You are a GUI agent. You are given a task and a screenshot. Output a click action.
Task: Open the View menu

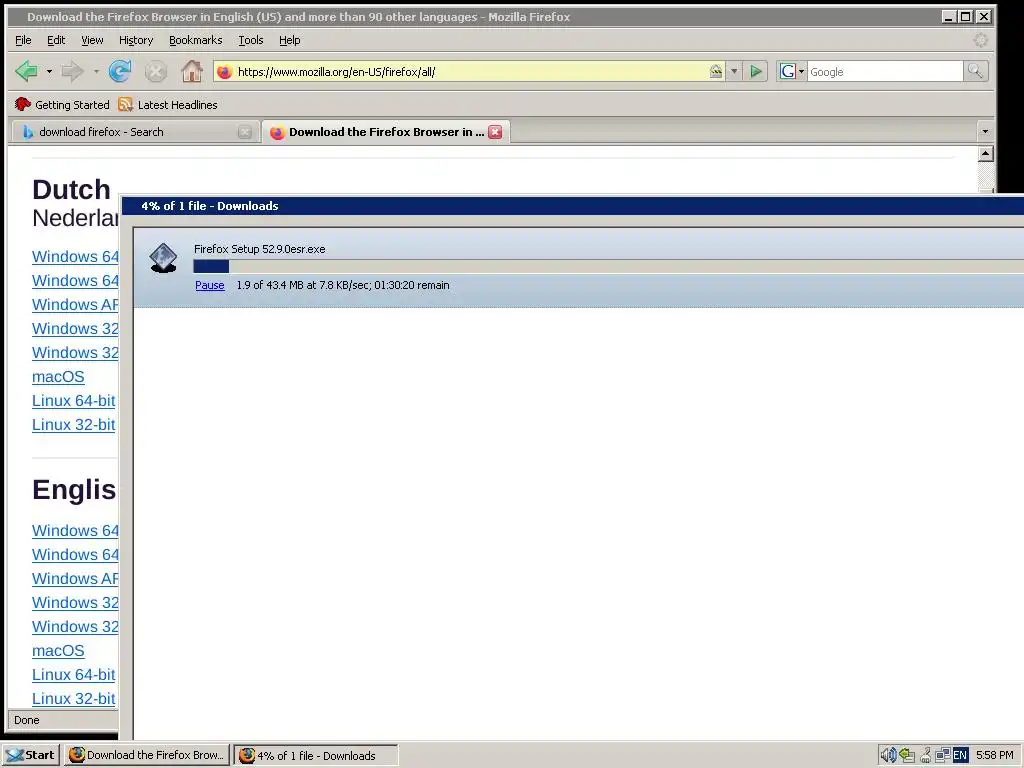pos(92,40)
